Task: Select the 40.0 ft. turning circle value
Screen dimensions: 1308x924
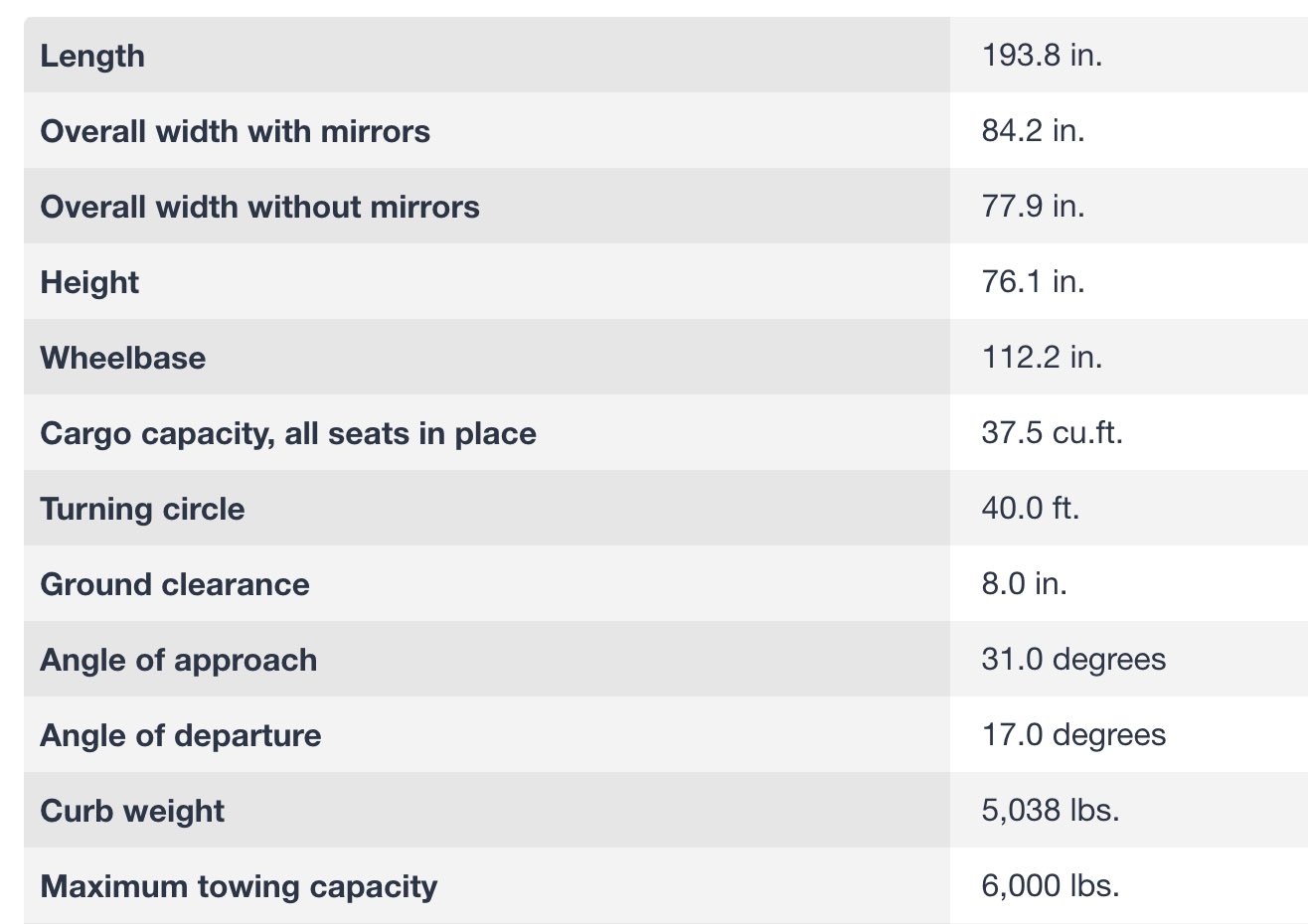Action: [1030, 508]
